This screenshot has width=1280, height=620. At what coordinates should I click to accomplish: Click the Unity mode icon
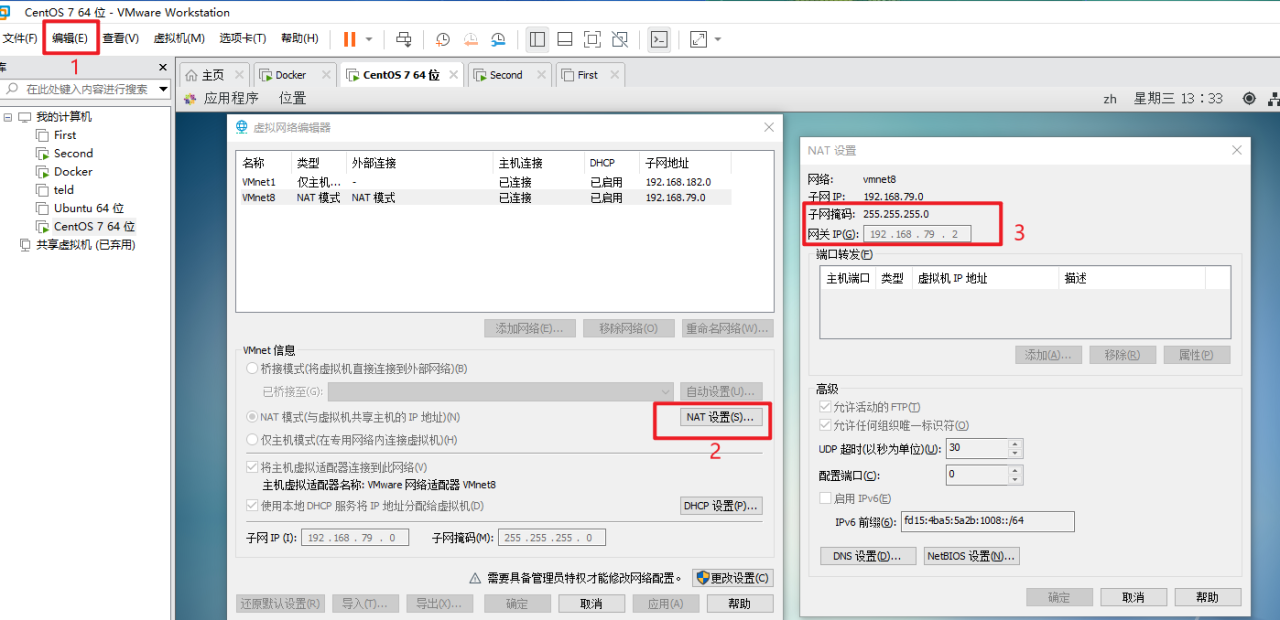click(620, 39)
